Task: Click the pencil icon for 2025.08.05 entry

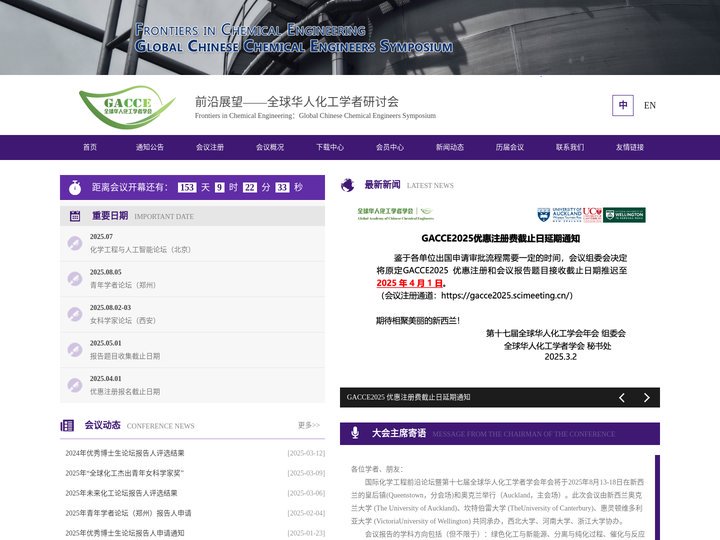Action: [x=75, y=278]
